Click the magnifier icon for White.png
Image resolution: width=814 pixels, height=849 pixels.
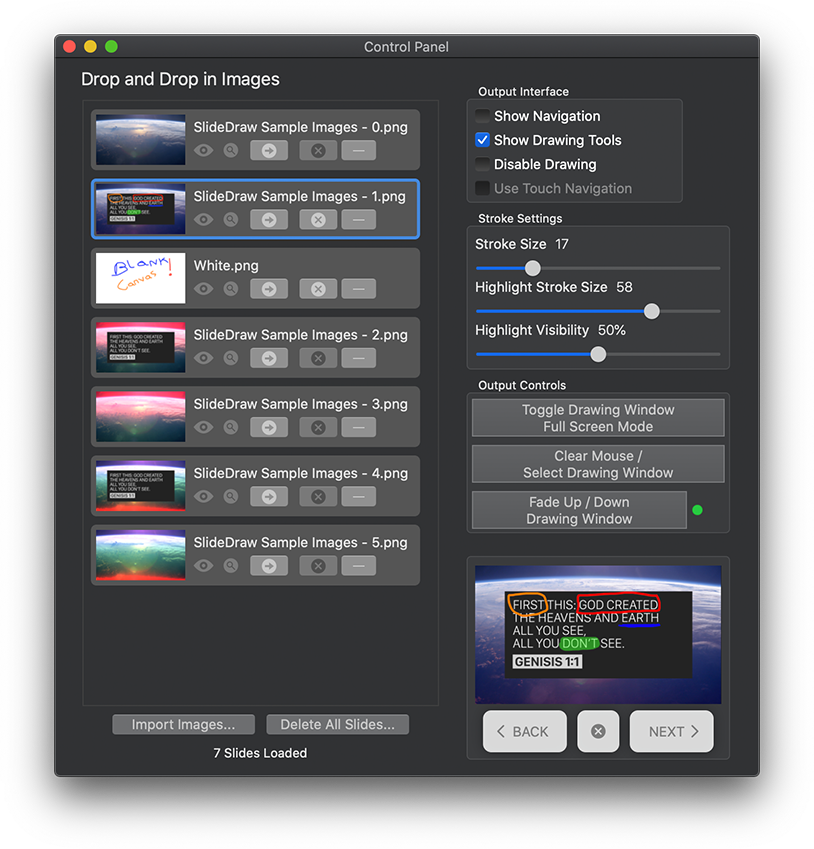(231, 289)
